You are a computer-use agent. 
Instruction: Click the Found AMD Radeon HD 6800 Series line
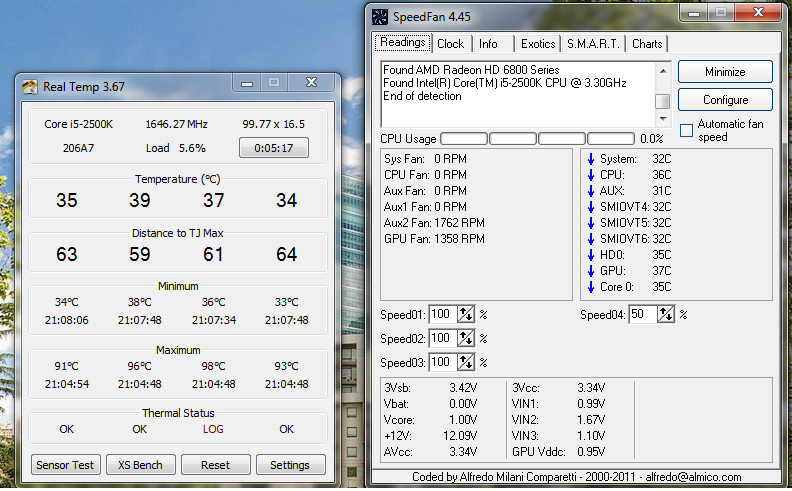click(x=471, y=70)
